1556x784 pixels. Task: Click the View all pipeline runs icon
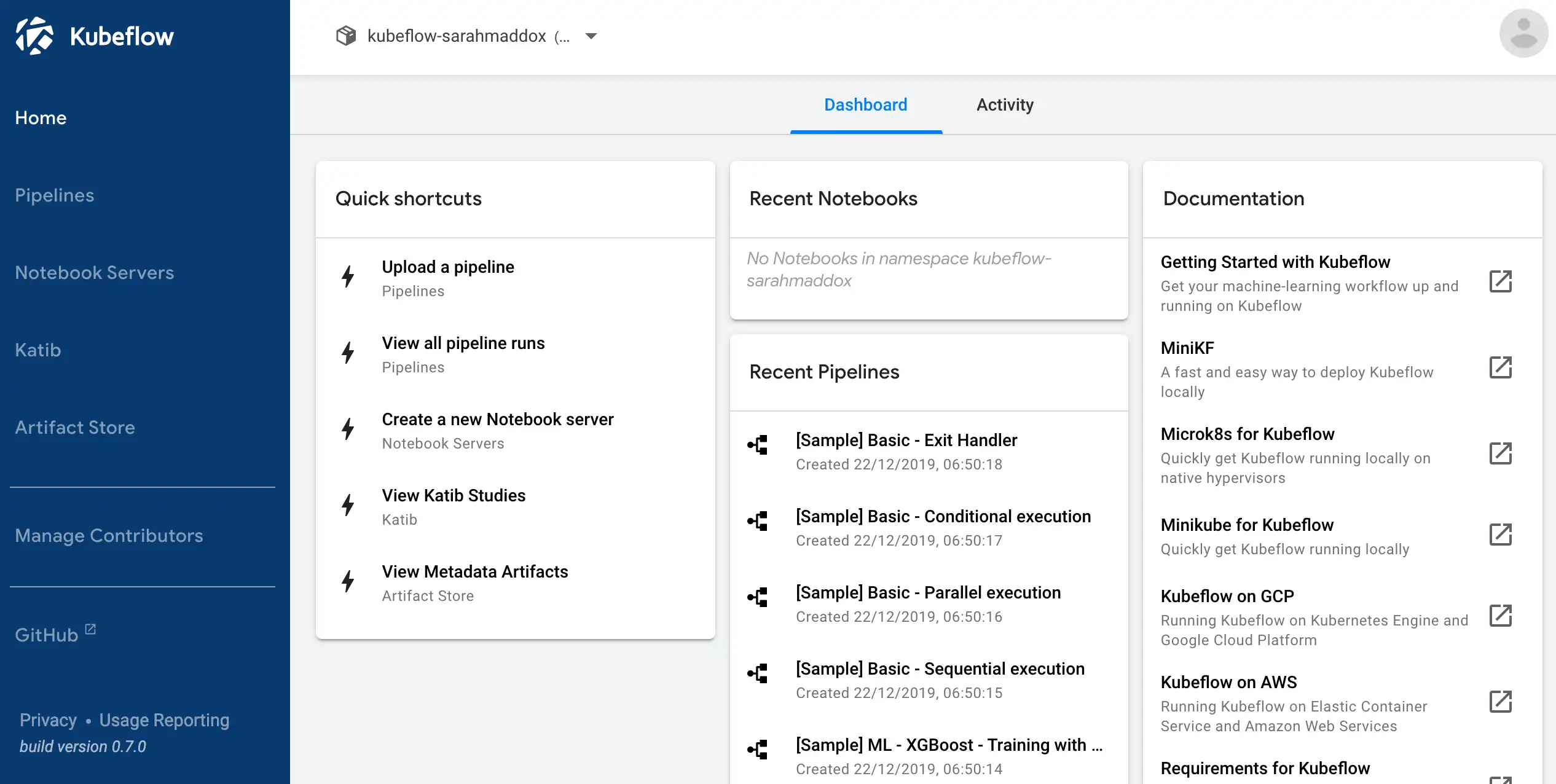[349, 352]
